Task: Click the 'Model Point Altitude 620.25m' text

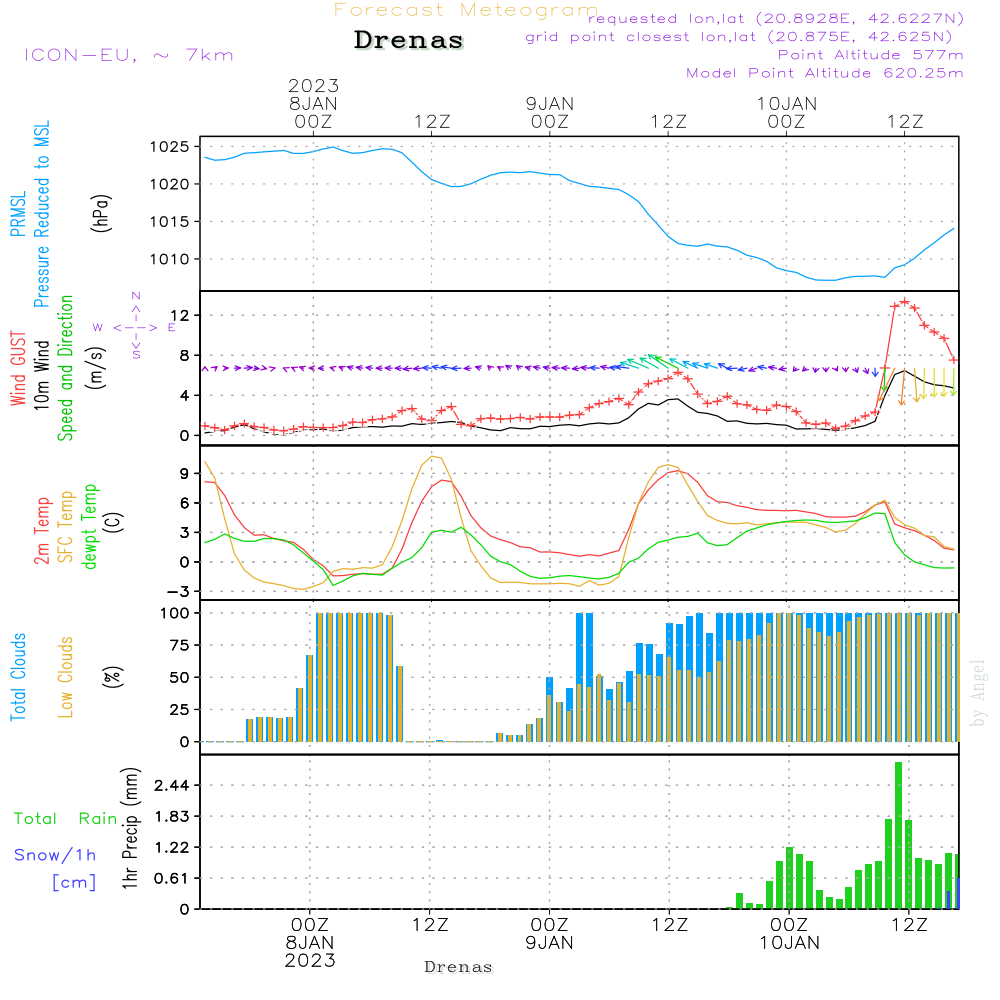Action: 825,73
